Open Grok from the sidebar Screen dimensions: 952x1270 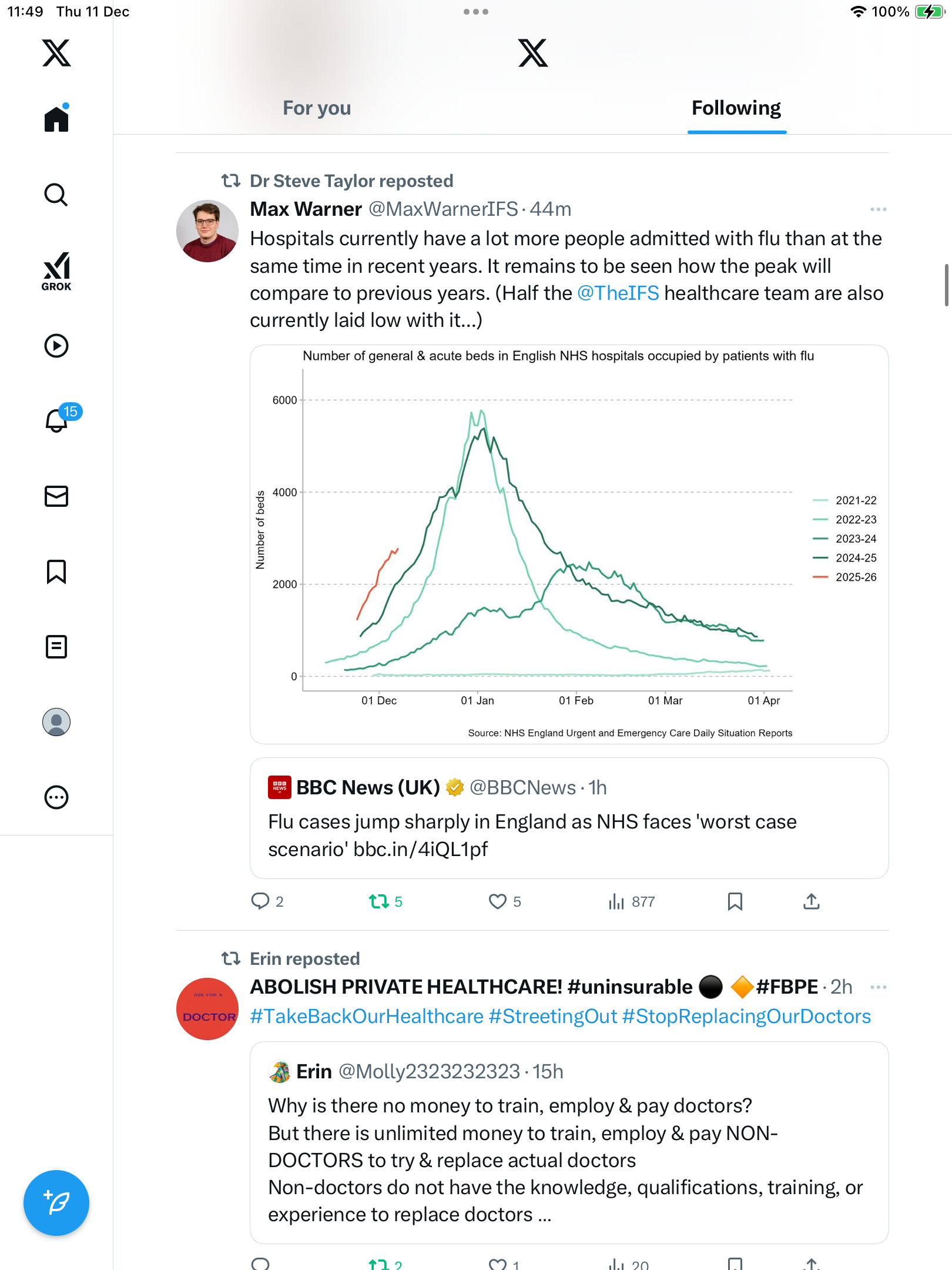[x=56, y=271]
